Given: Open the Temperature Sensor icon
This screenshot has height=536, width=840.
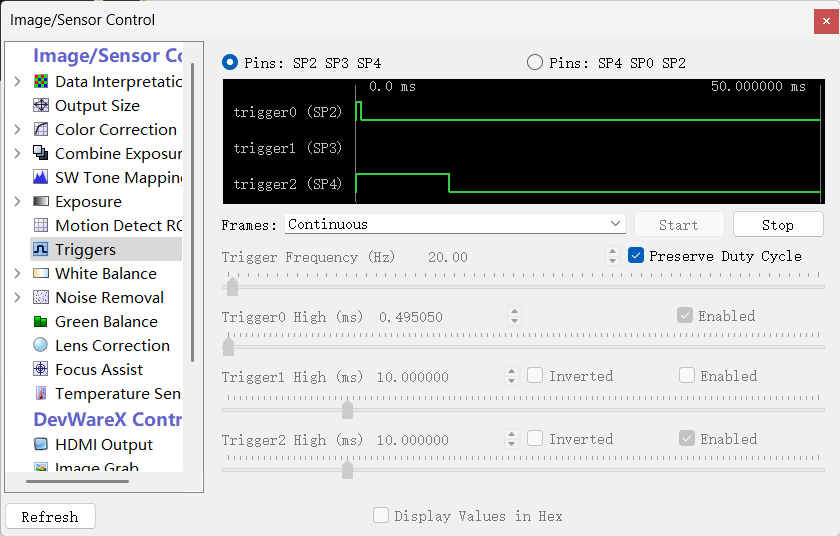Looking at the screenshot, I should coord(41,394).
